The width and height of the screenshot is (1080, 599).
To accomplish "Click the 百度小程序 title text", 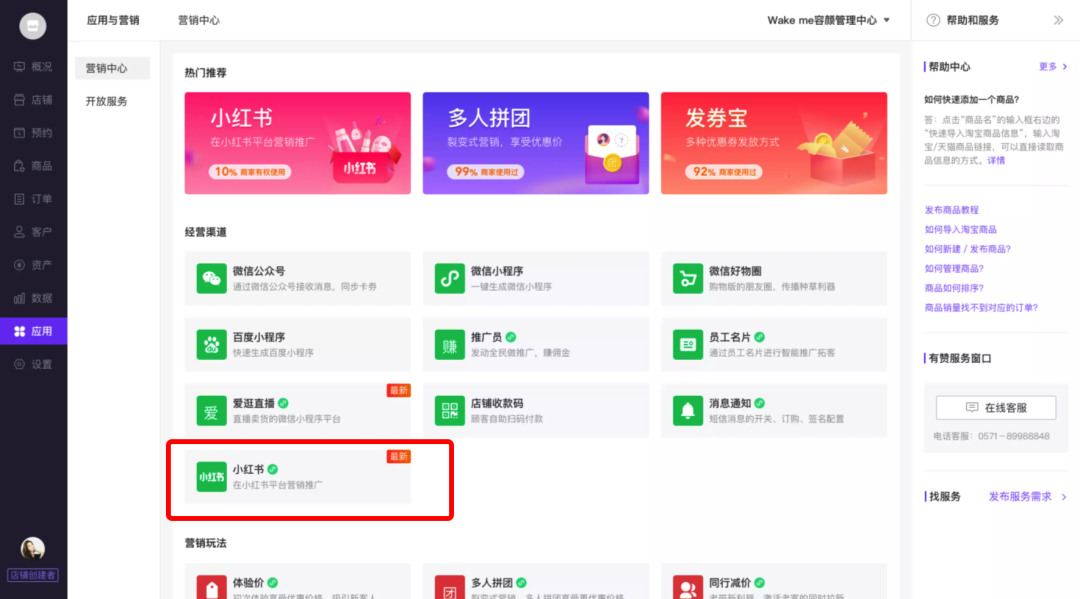I will click(x=258, y=337).
